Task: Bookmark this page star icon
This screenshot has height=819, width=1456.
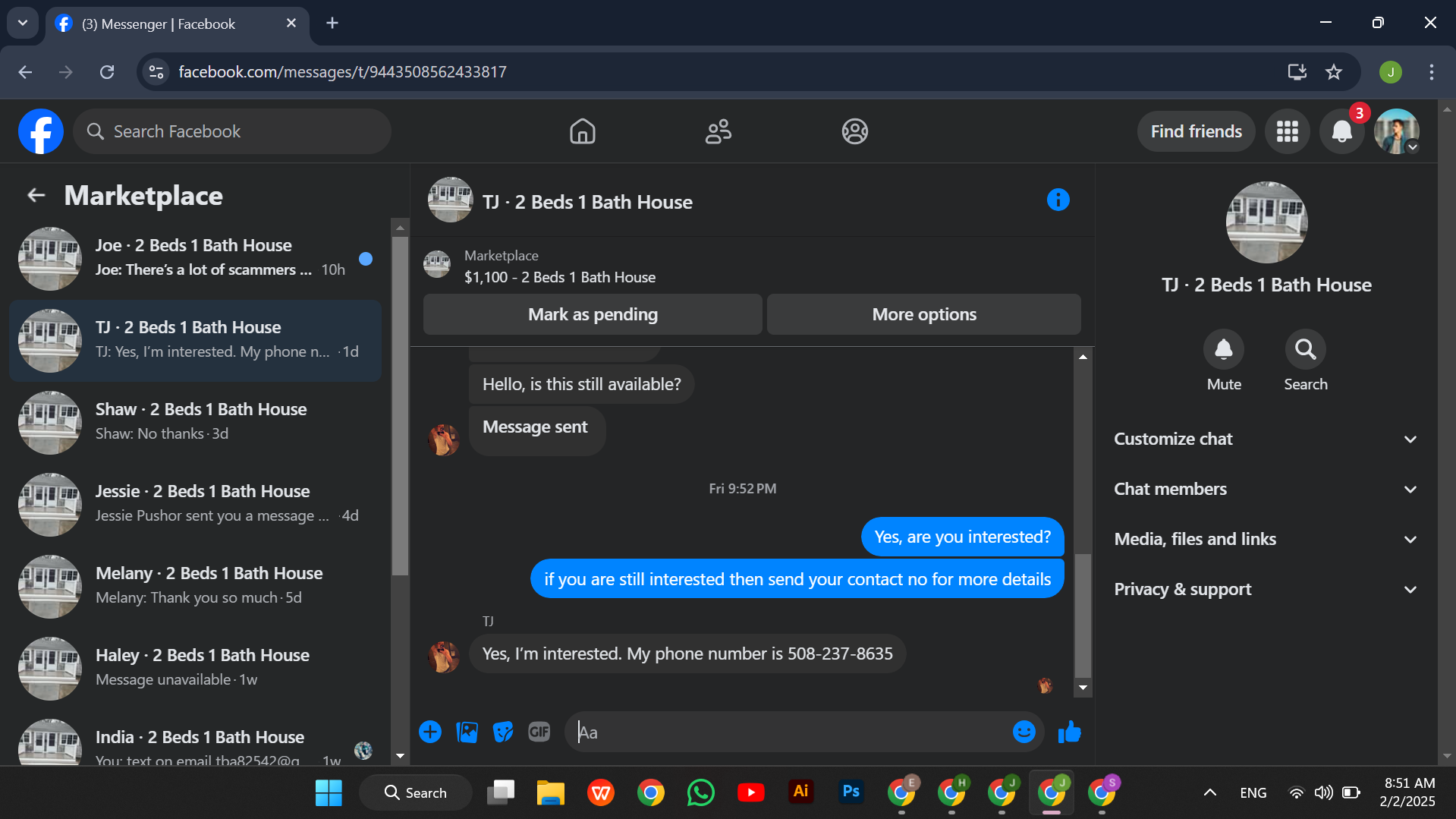Action: pos(1333,72)
